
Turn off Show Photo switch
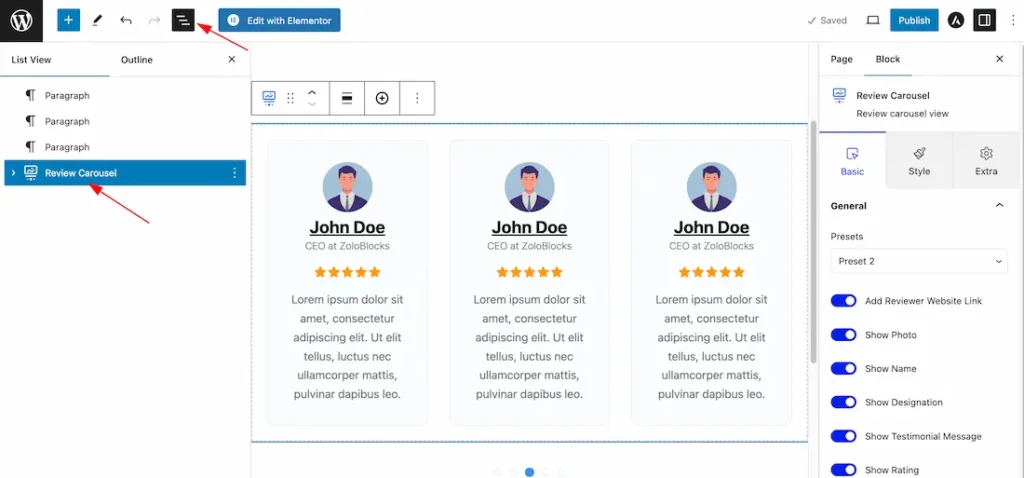point(843,335)
